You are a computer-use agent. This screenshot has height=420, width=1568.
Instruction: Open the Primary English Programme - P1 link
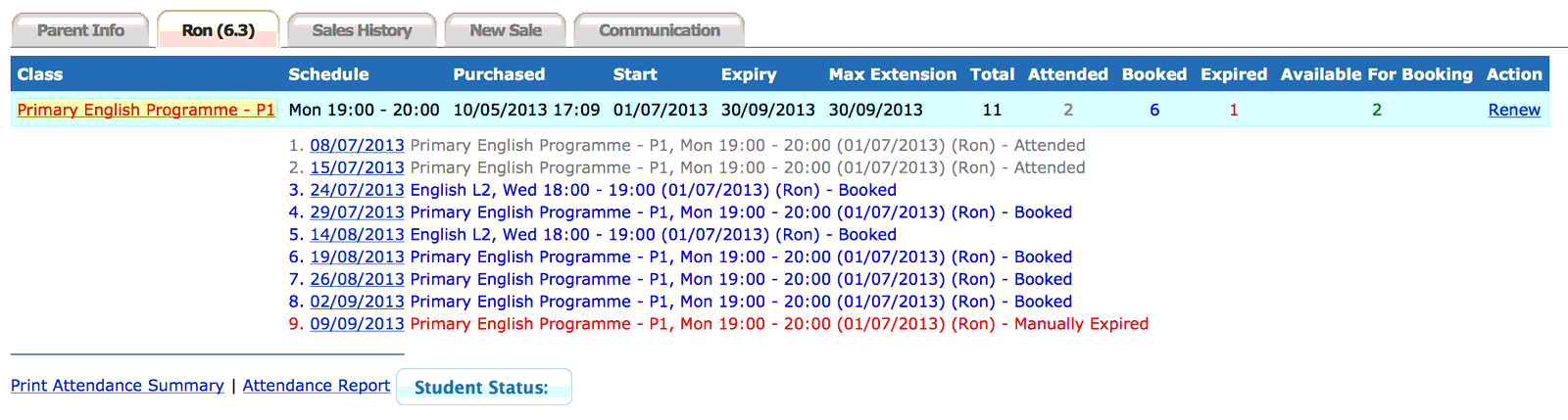pyautogui.click(x=146, y=110)
